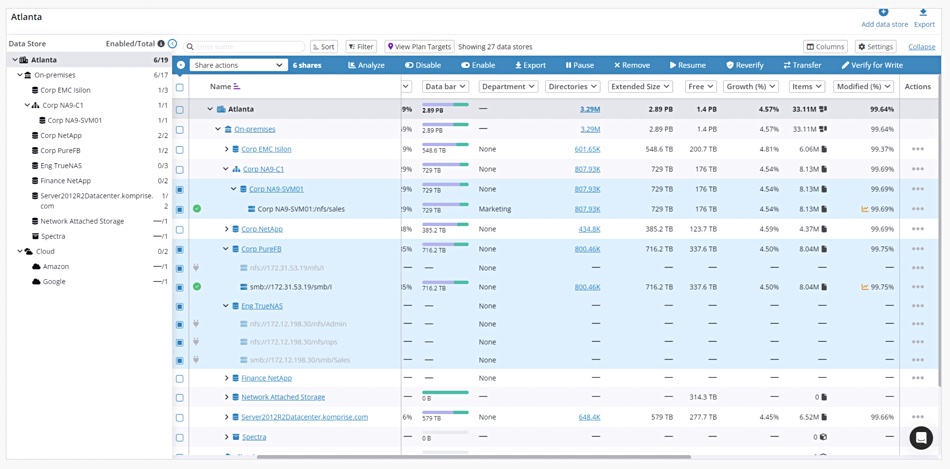Check the Atlanta row checkbox
Screen dimensions: 950x469
(x=179, y=110)
